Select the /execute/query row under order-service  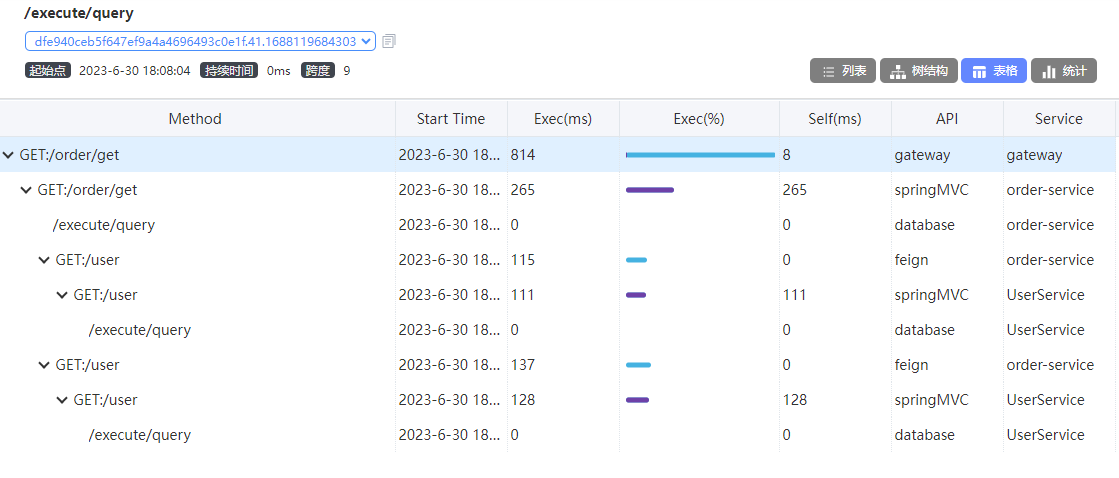(x=557, y=225)
